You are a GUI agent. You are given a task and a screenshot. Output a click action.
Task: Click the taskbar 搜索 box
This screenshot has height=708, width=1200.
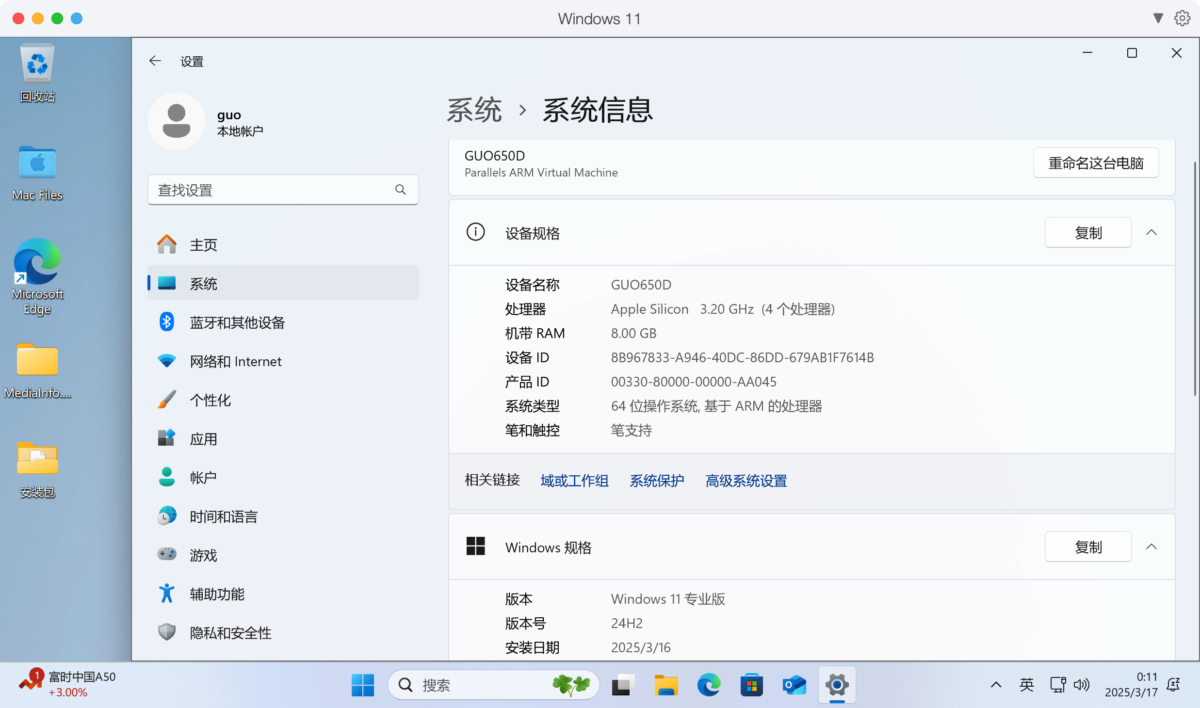pos(494,685)
